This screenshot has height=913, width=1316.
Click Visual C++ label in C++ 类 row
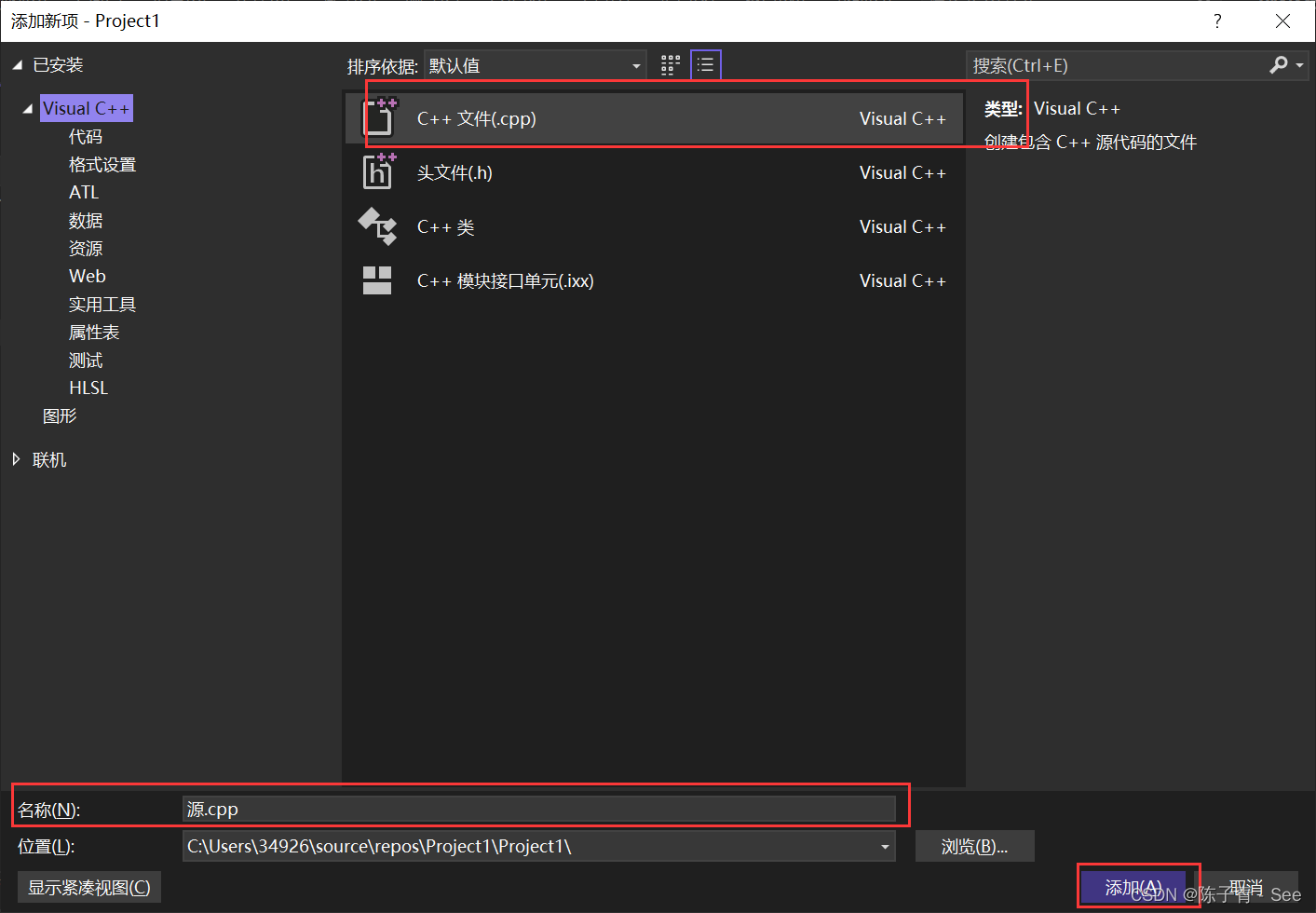[x=902, y=226]
